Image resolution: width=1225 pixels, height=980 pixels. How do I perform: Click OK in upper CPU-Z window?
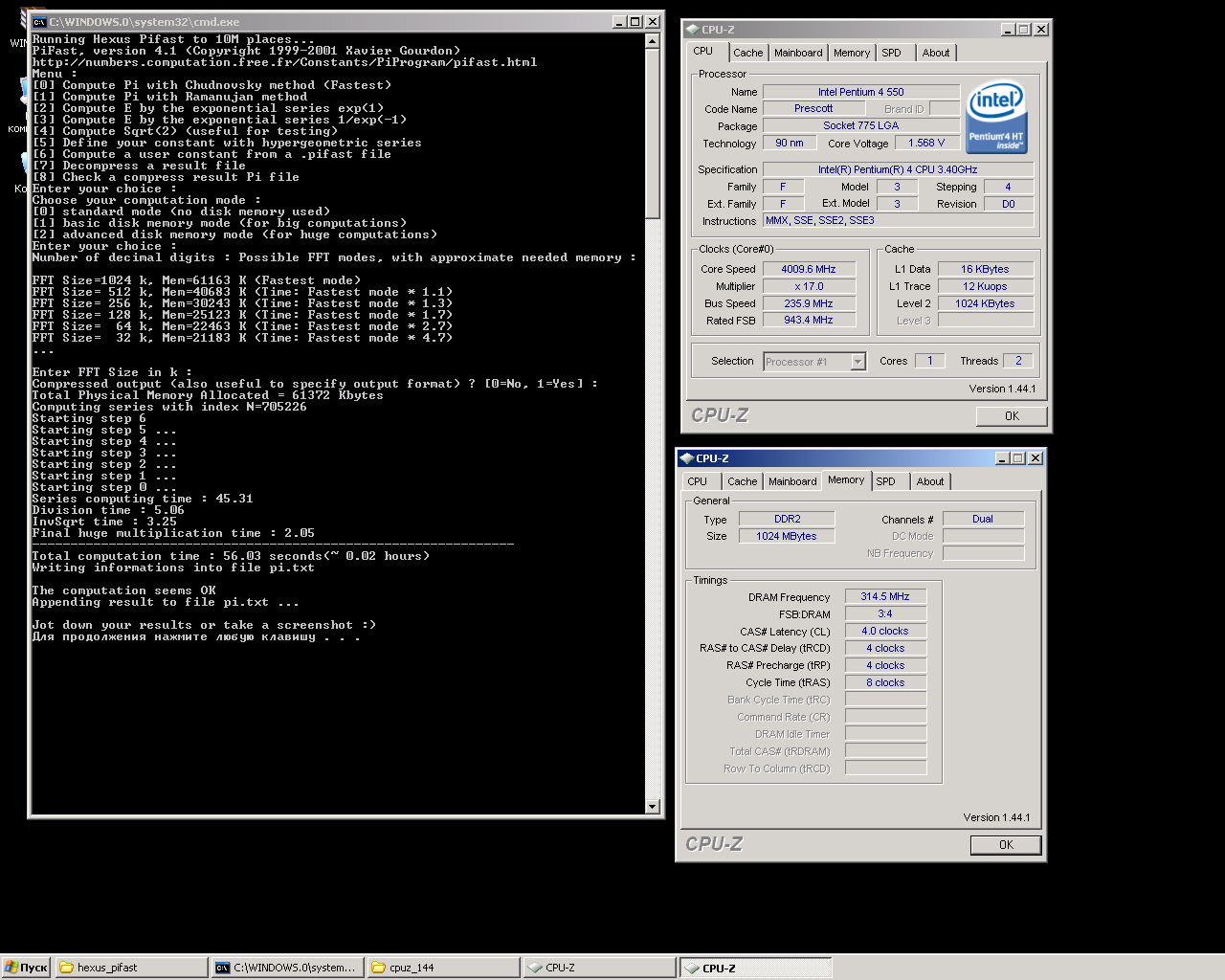[1012, 416]
